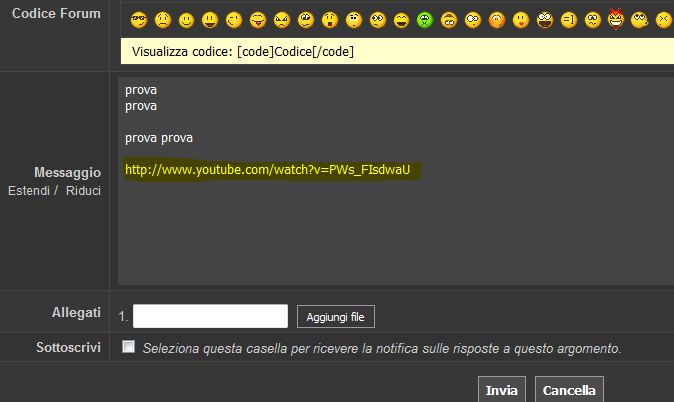The image size is (674, 402).
Task: Click inside the Messaggio text area
Action: click(395, 181)
